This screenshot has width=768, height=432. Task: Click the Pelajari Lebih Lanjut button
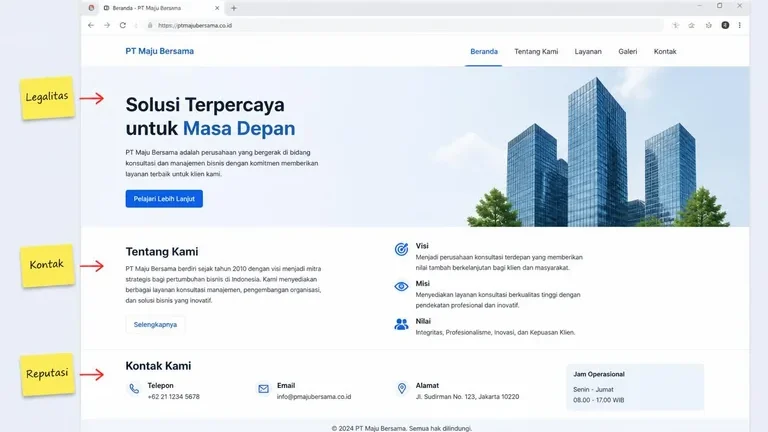(164, 199)
